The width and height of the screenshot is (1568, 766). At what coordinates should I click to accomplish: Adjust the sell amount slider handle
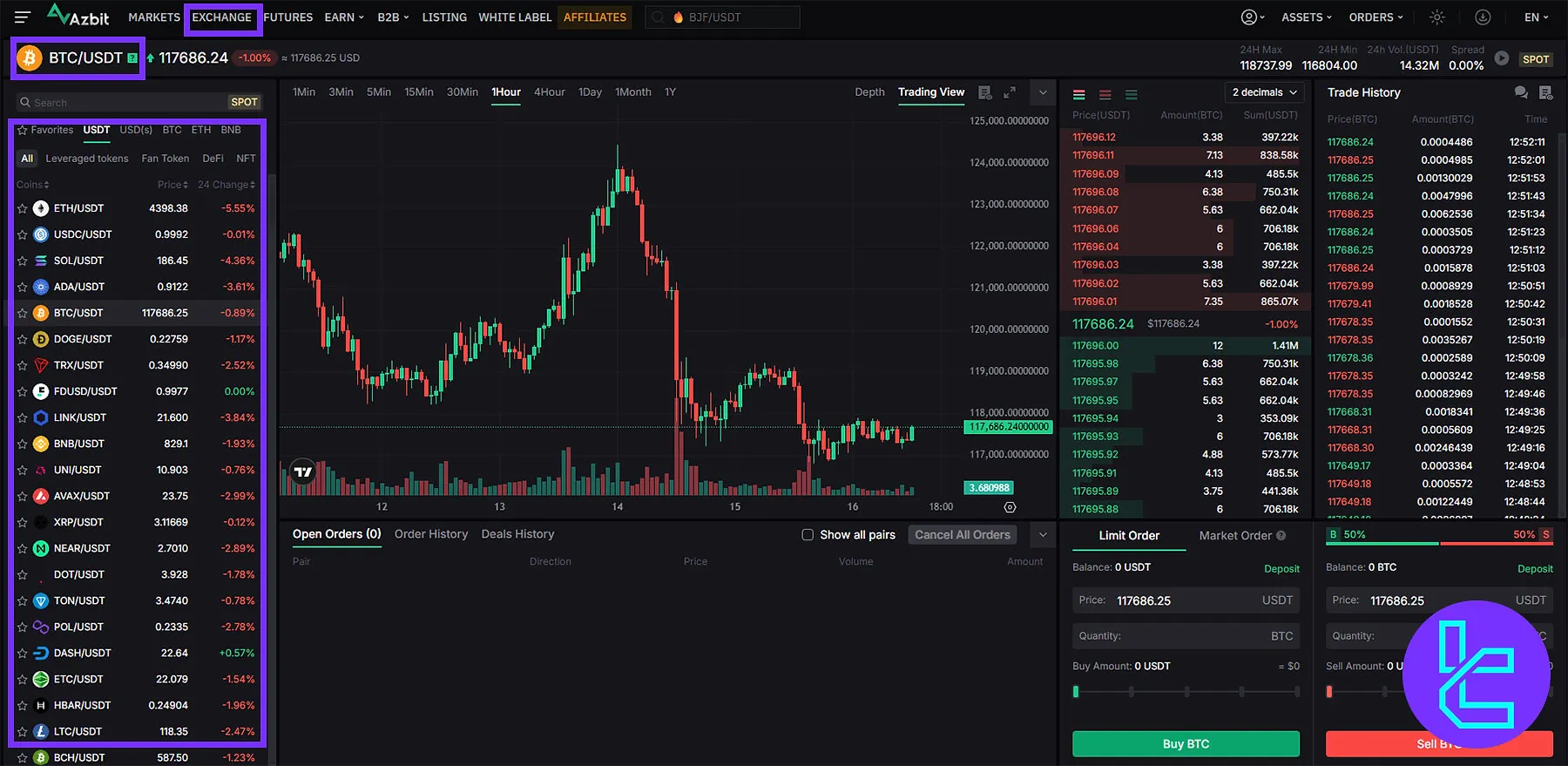[x=1329, y=692]
